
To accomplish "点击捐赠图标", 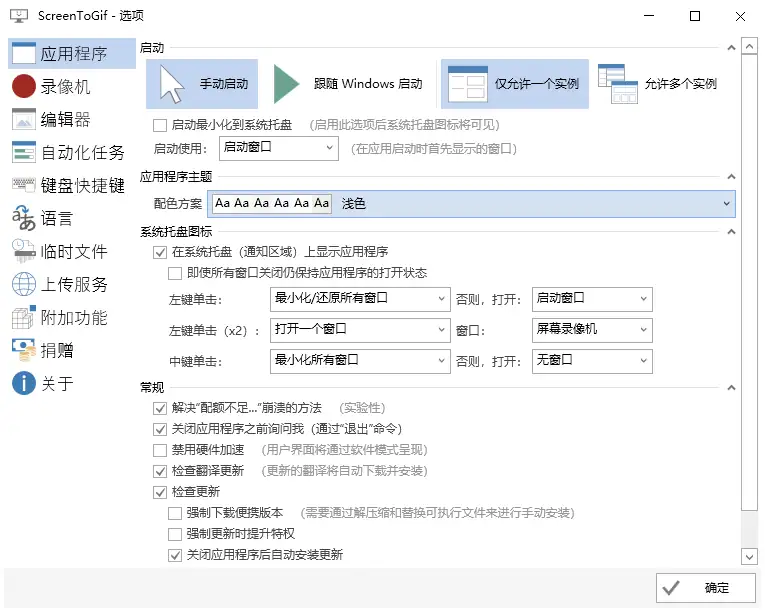I will click(24, 350).
